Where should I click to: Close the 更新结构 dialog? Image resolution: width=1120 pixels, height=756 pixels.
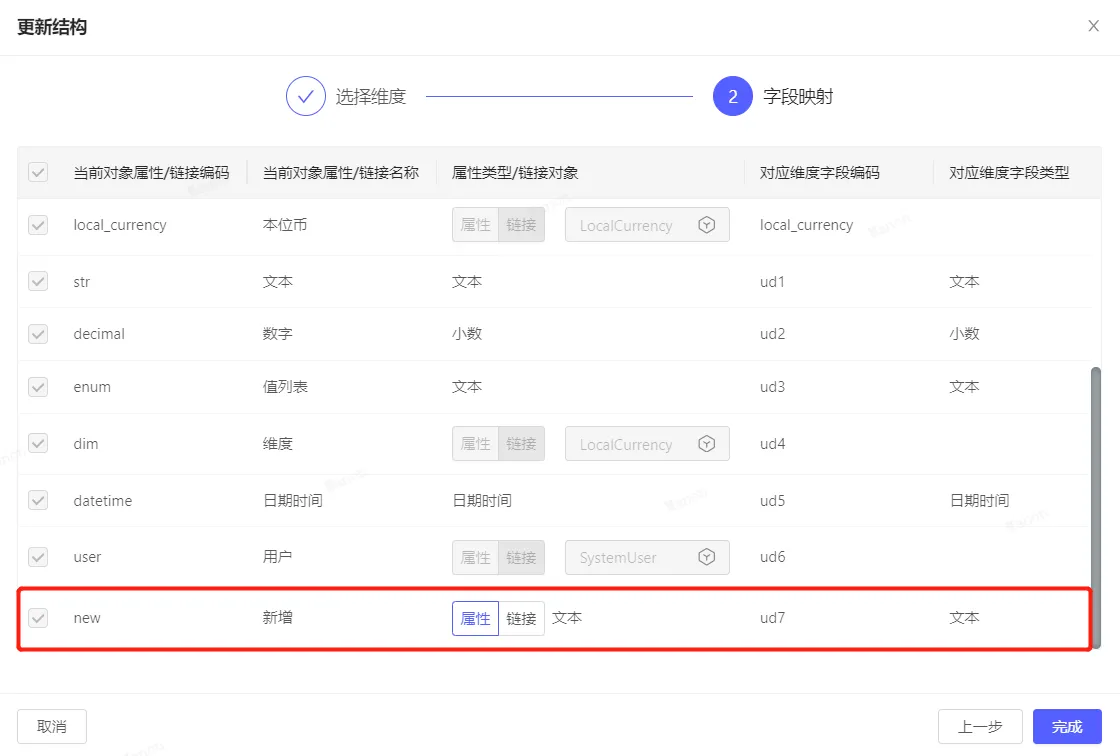(1093, 26)
